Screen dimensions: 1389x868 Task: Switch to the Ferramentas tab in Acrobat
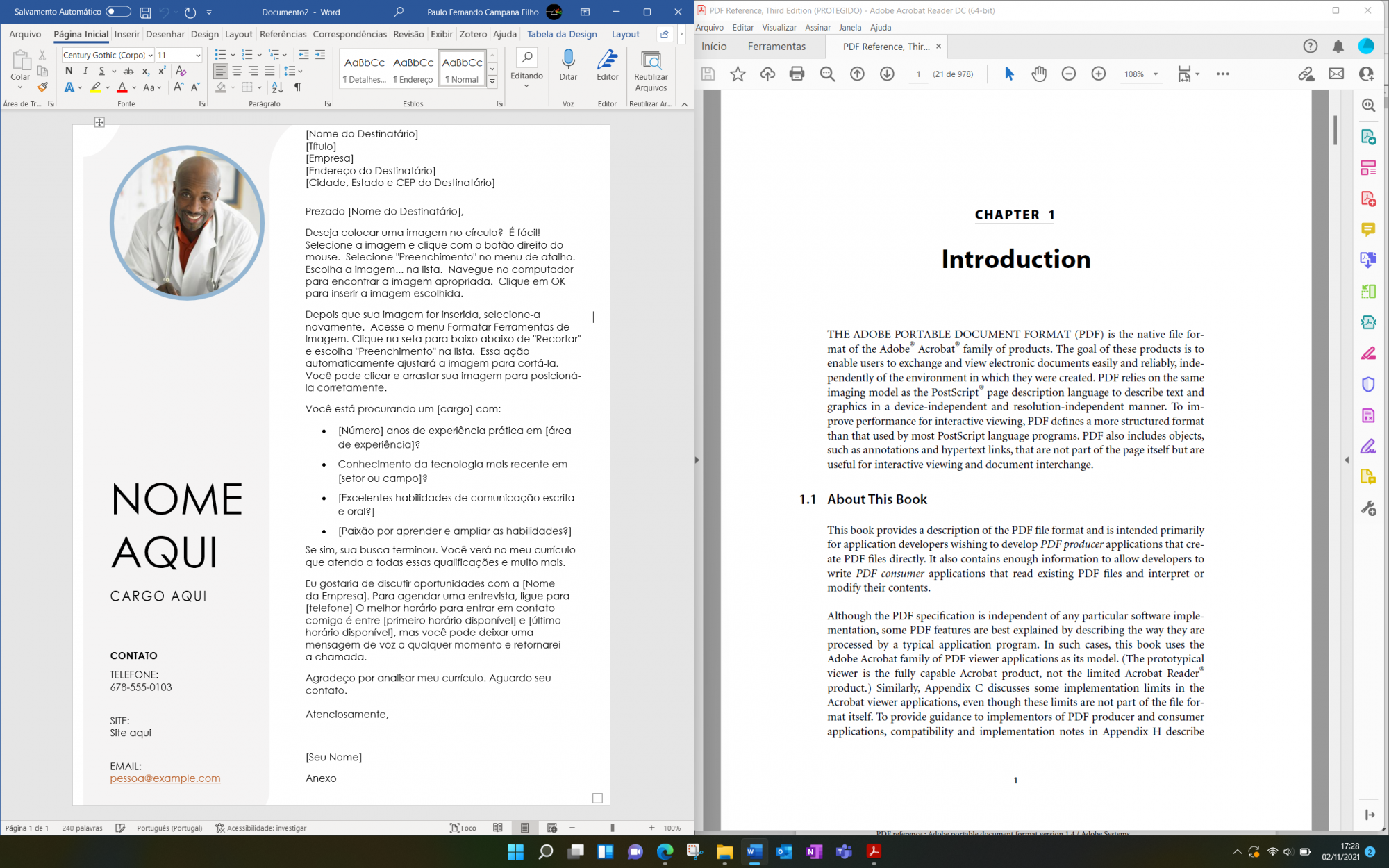(x=776, y=47)
